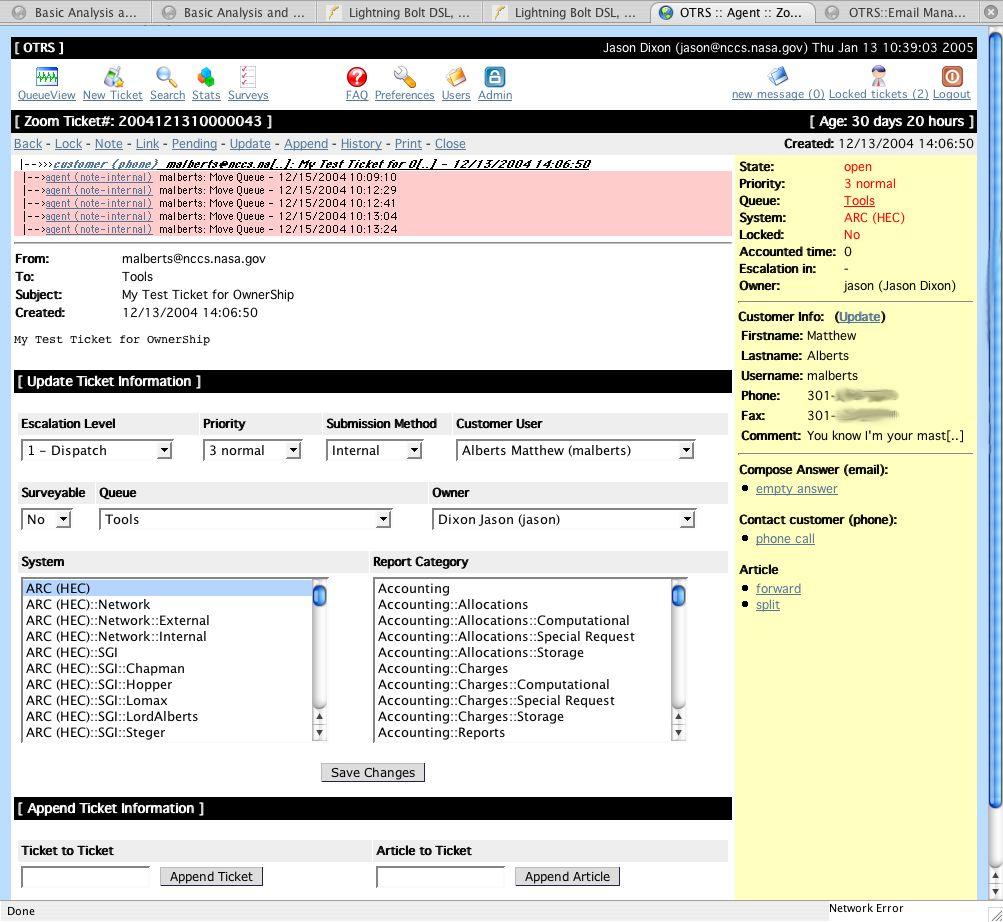Click the Report Category scrollbar thumb
Viewport: 1003px width, 922px height.
[678, 595]
